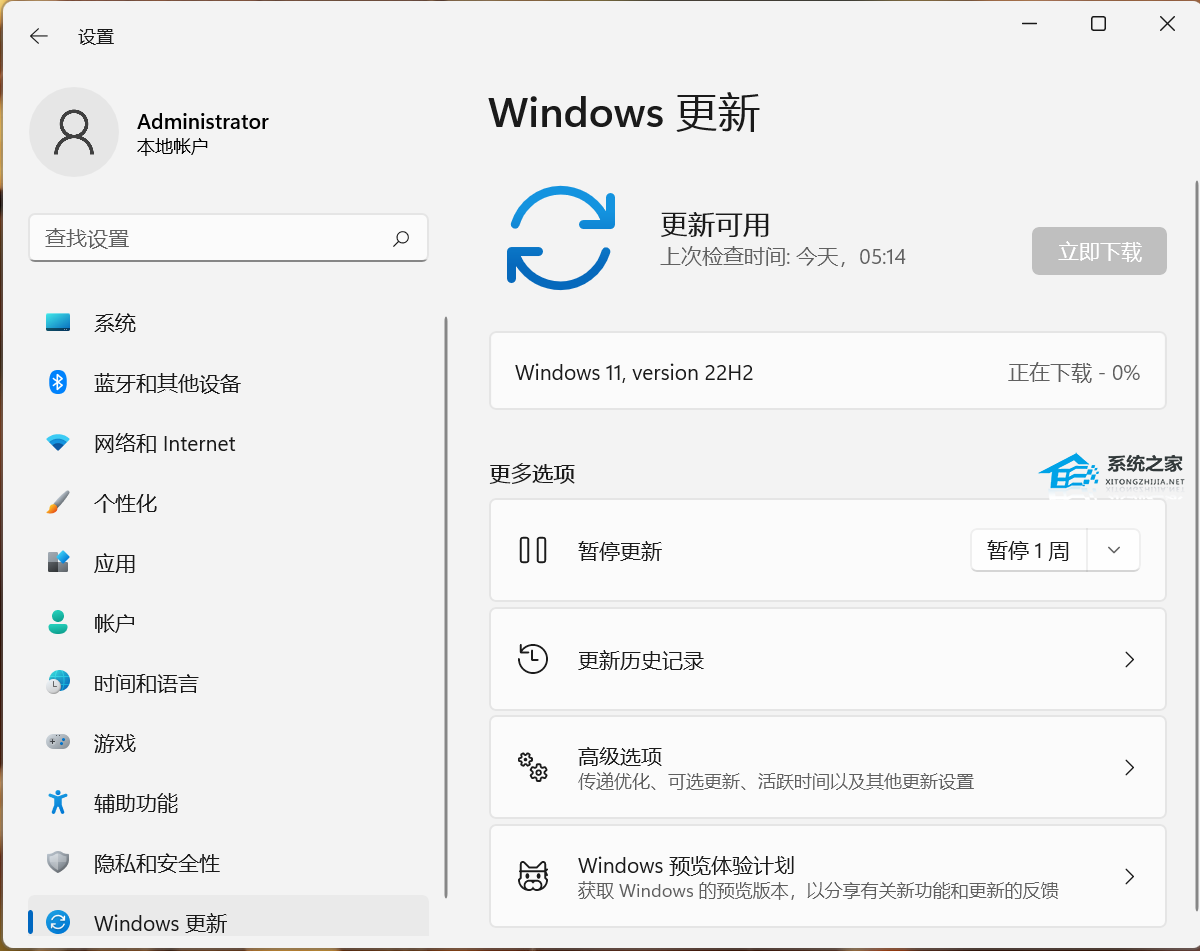Open 更新历史记录 via its chevron
This screenshot has height=951, width=1200.
1129,659
